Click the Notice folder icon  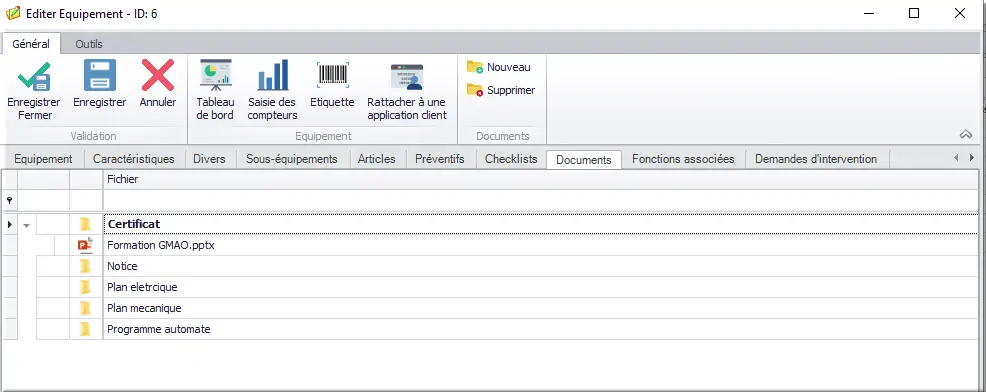coord(85,266)
